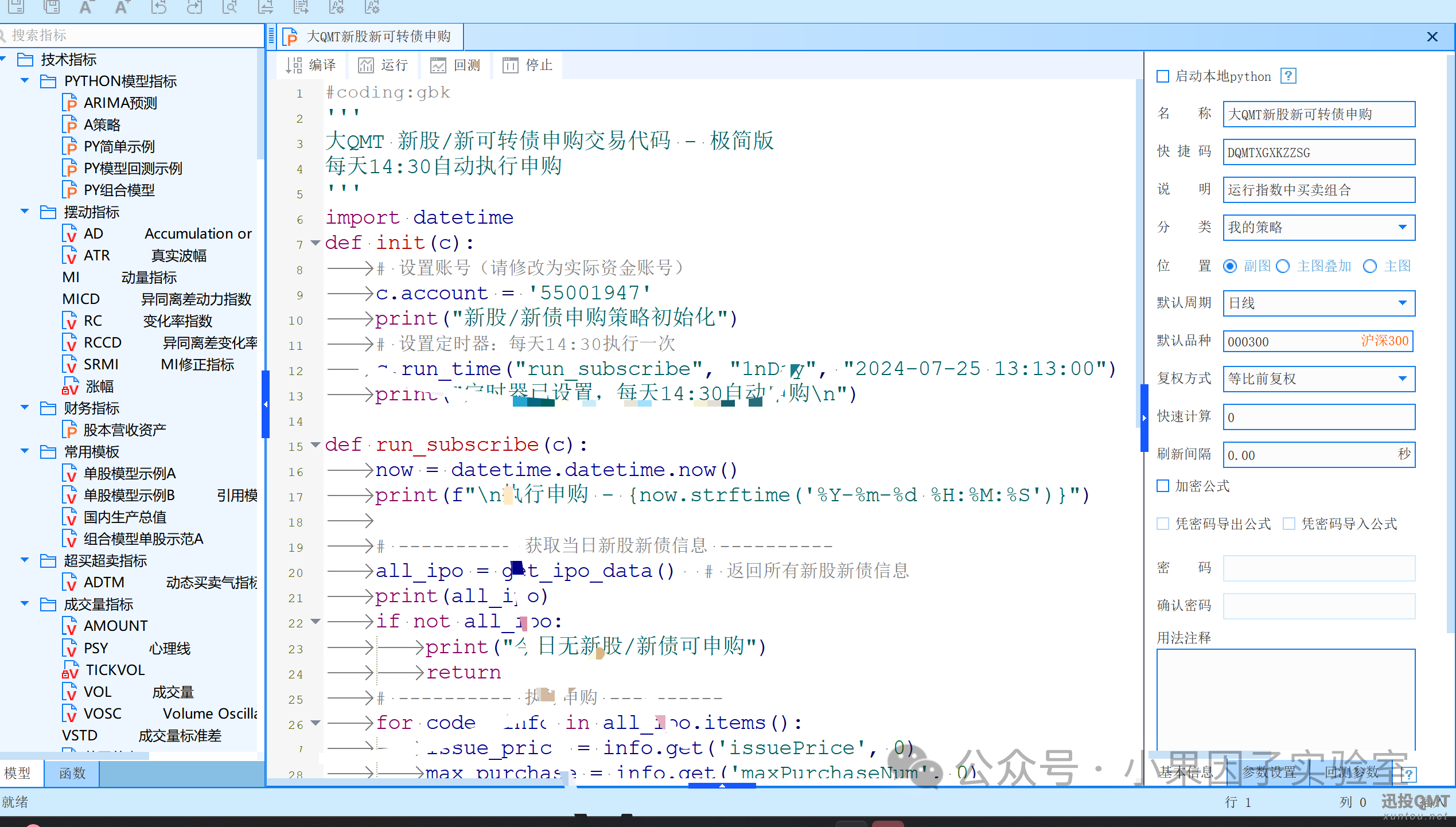1456x827 pixels.
Task: Collapse the 成交量指标 folder
Action: [x=25, y=603]
